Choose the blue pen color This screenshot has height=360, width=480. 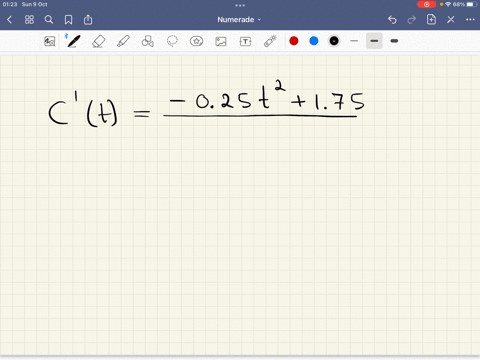(x=314, y=41)
